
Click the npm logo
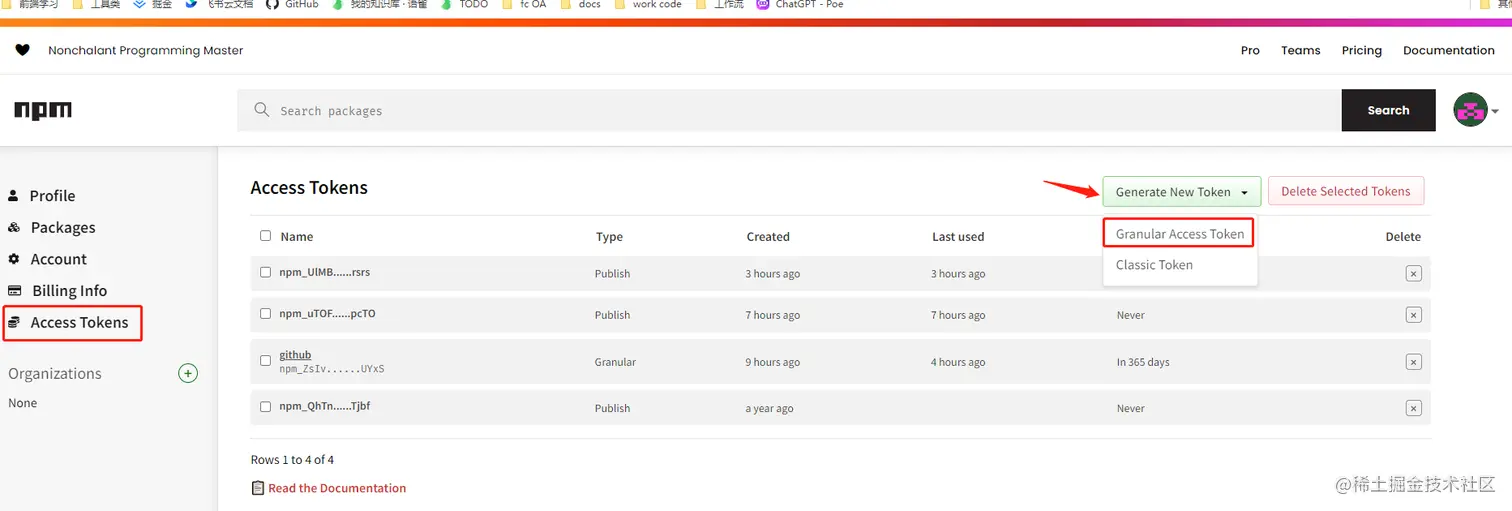43,110
